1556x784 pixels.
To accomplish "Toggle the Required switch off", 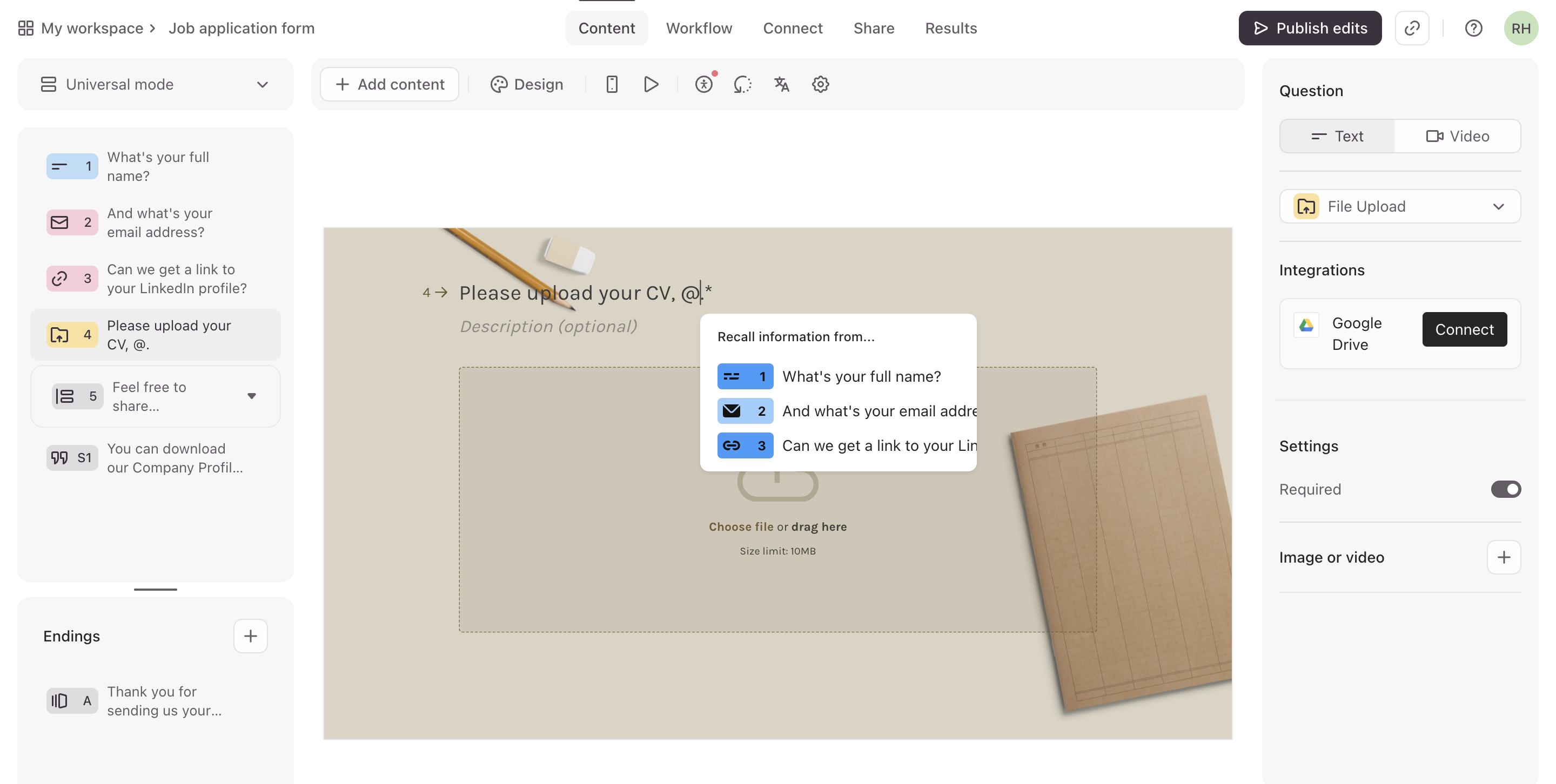I will point(1505,489).
